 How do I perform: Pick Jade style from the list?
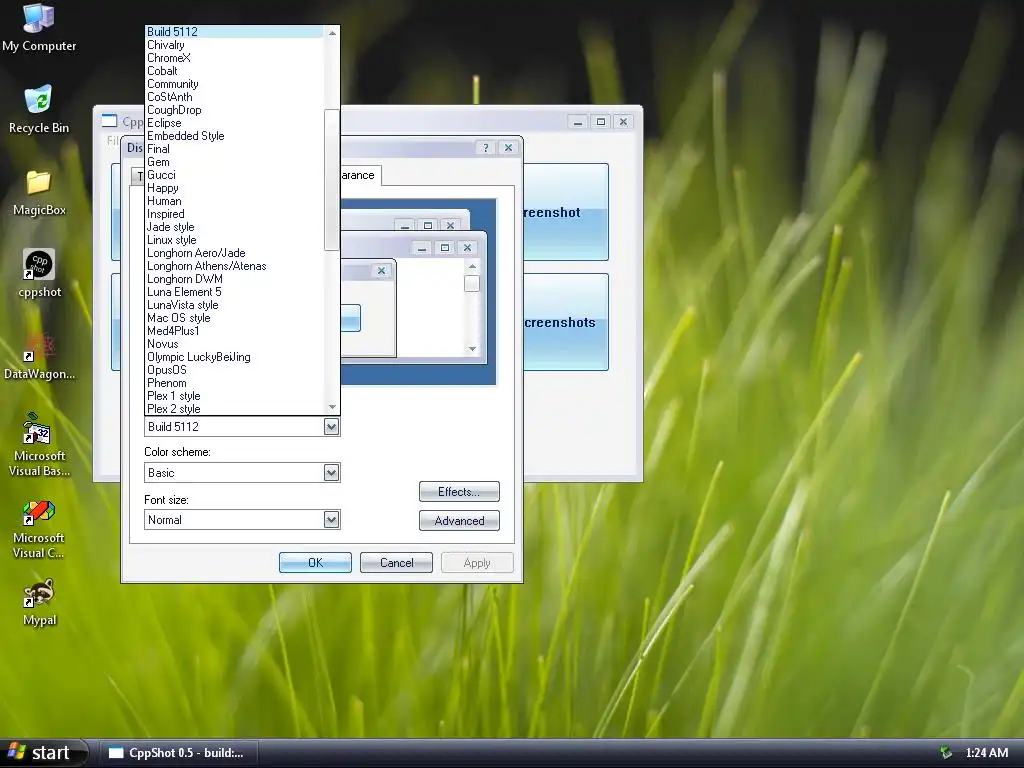234,227
